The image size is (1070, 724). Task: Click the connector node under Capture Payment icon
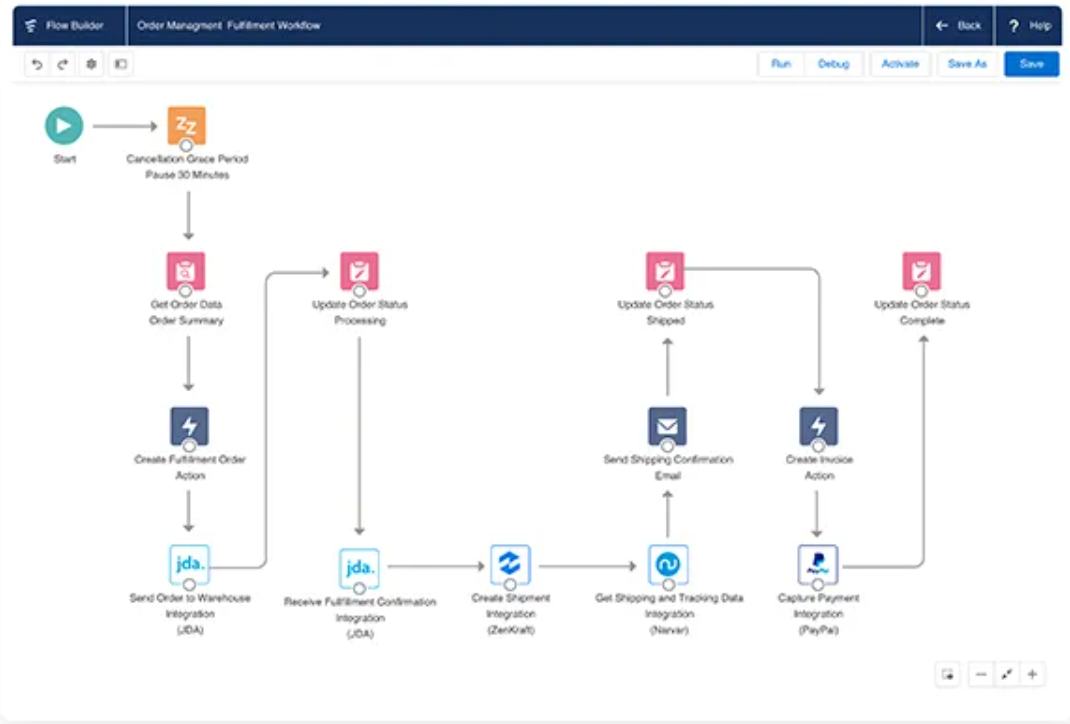pyautogui.click(x=818, y=585)
